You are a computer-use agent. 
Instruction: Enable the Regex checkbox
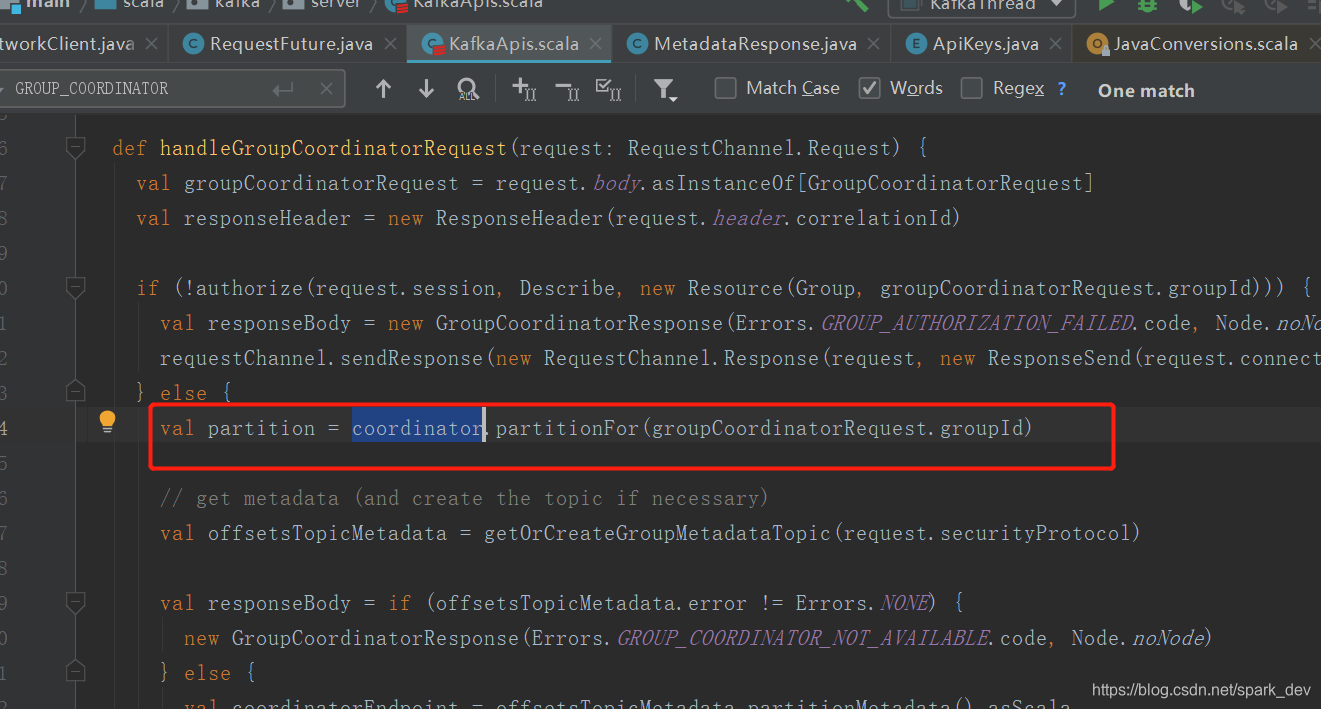pos(971,88)
